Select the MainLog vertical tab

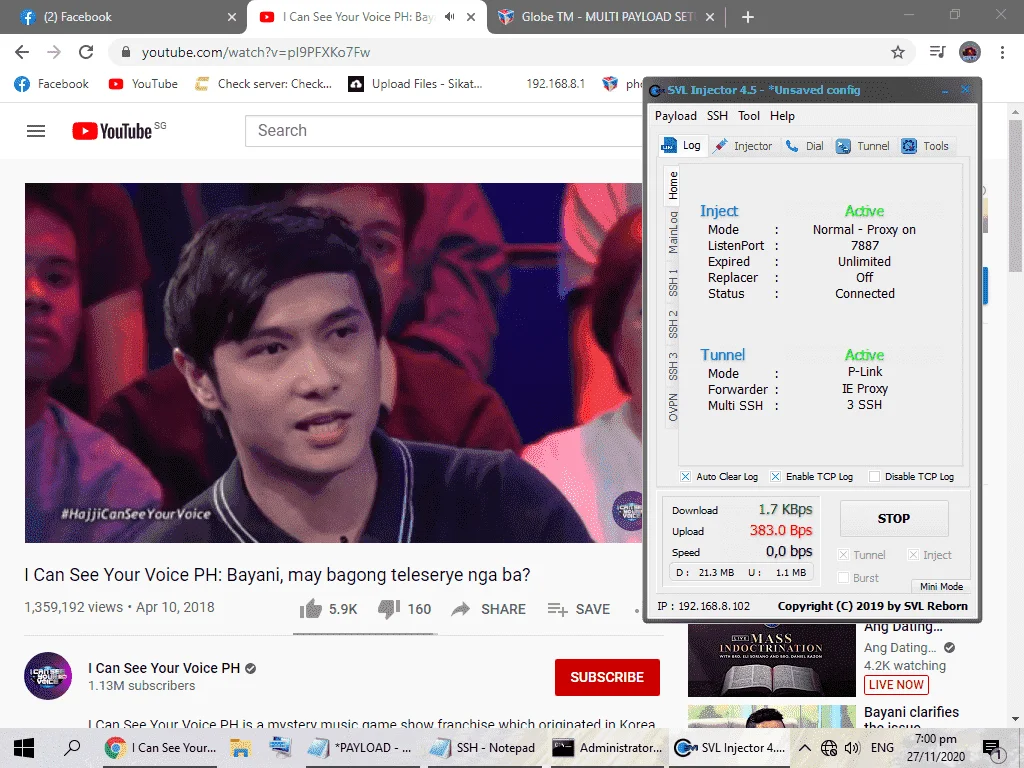[x=673, y=232]
